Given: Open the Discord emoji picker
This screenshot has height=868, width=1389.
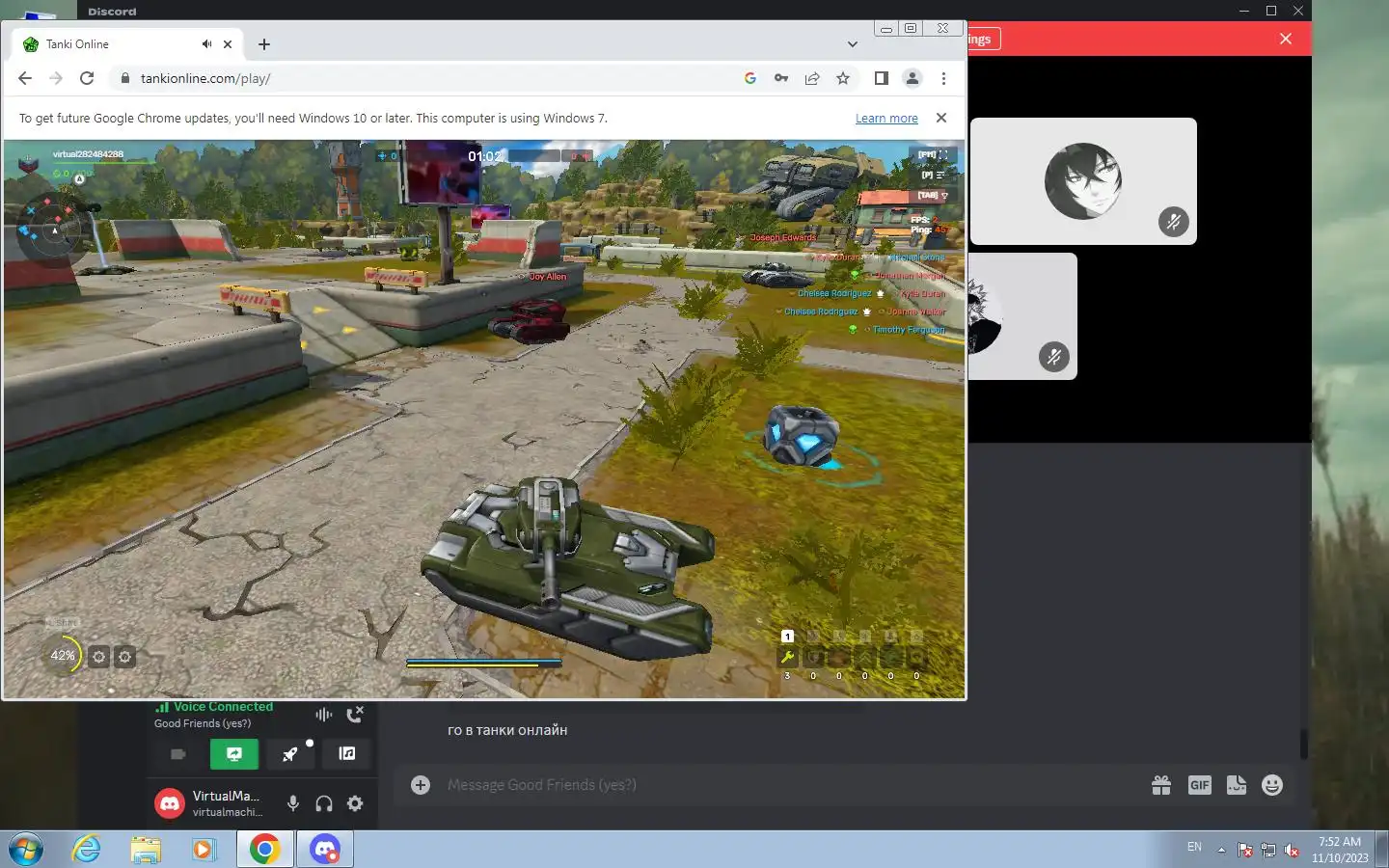Looking at the screenshot, I should coord(1272,785).
